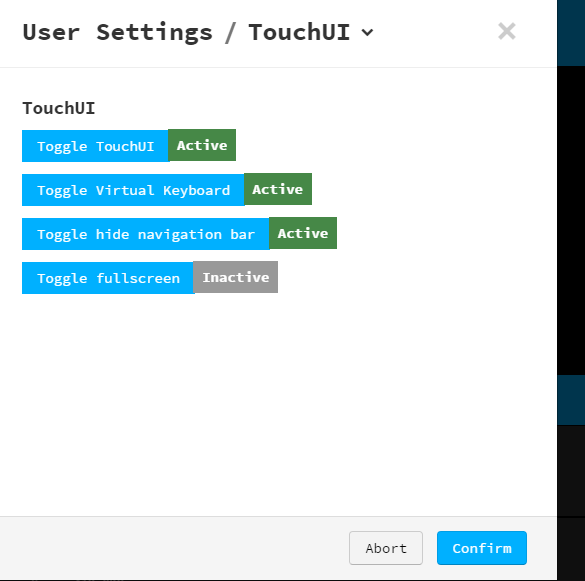Toggle fullscreen mode button

(x=108, y=278)
